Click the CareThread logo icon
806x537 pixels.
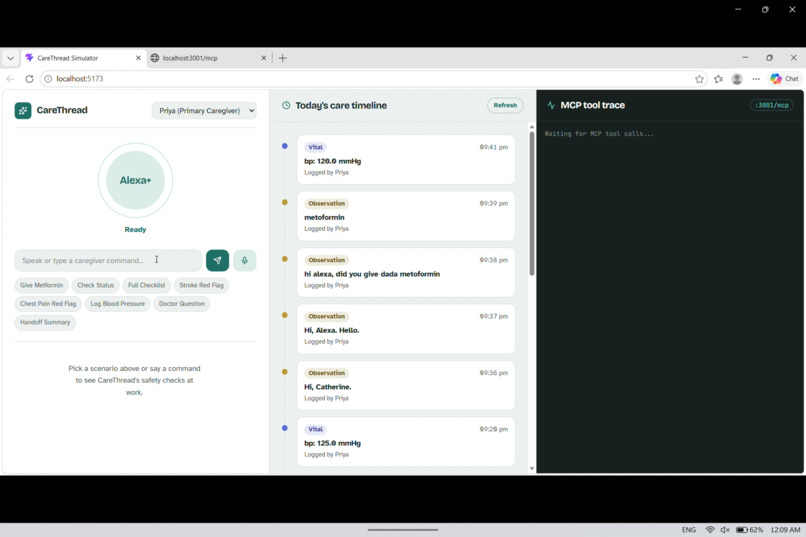23,110
